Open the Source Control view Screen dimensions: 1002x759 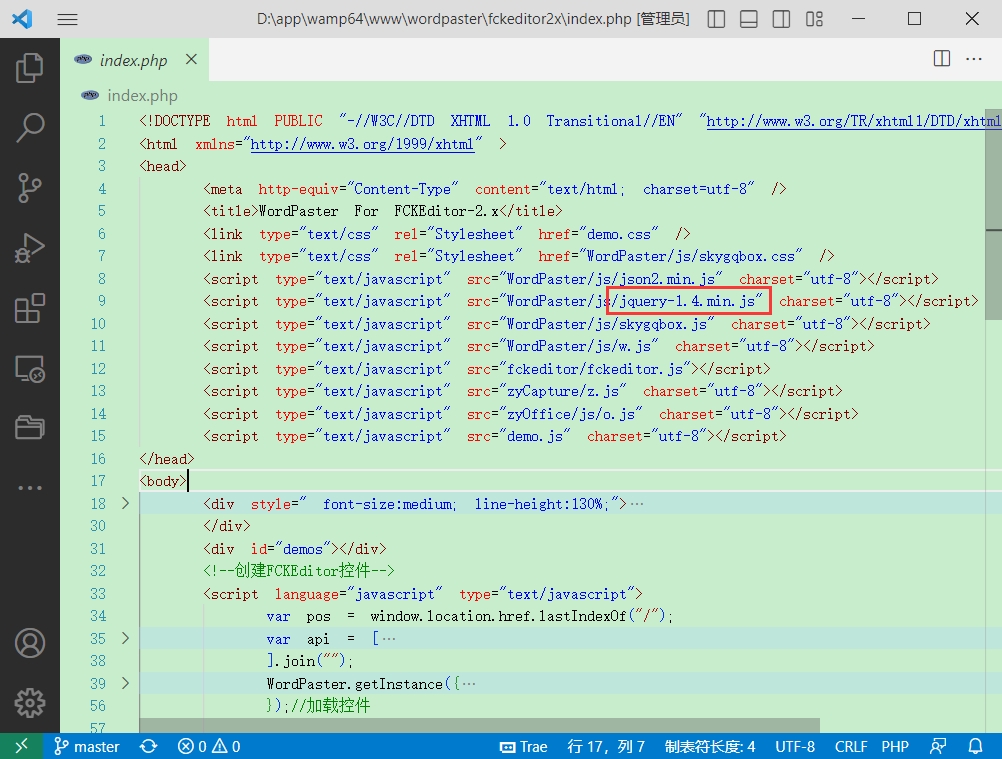[x=30, y=188]
